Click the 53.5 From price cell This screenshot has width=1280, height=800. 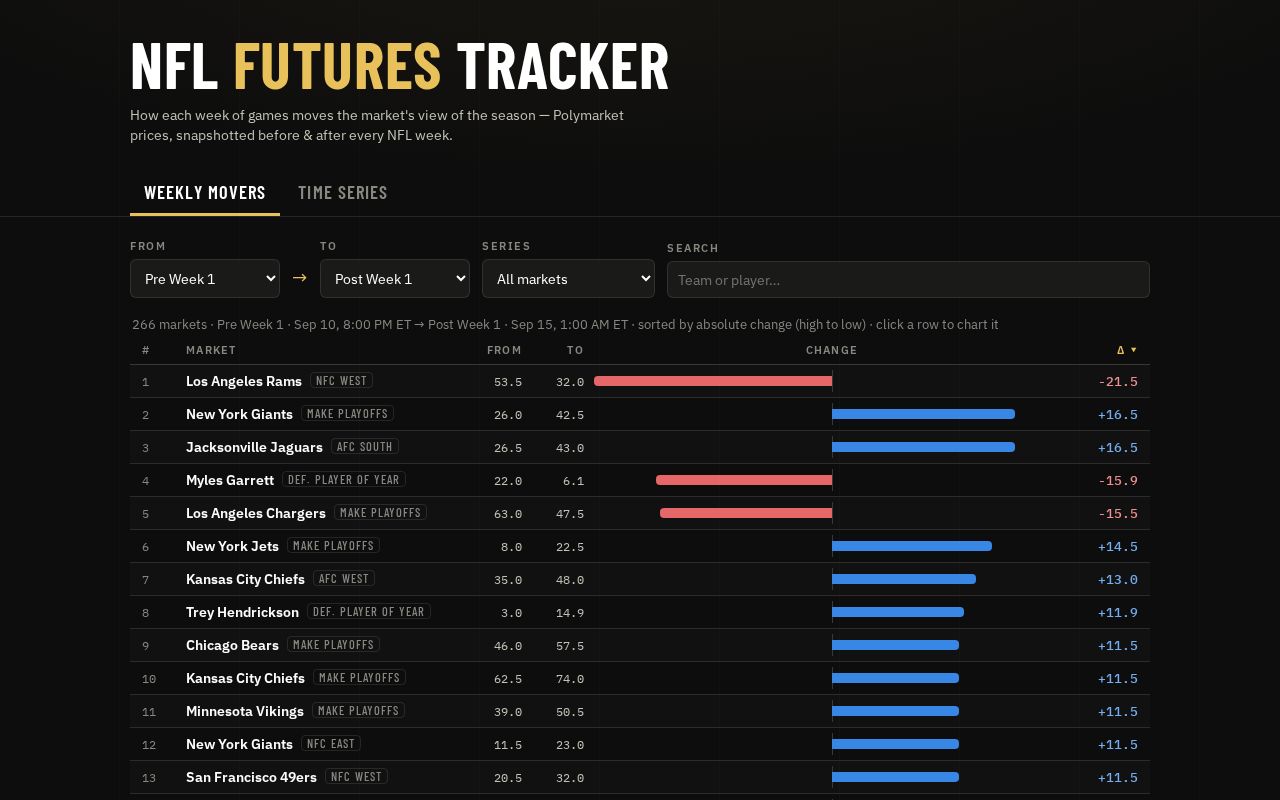(508, 382)
